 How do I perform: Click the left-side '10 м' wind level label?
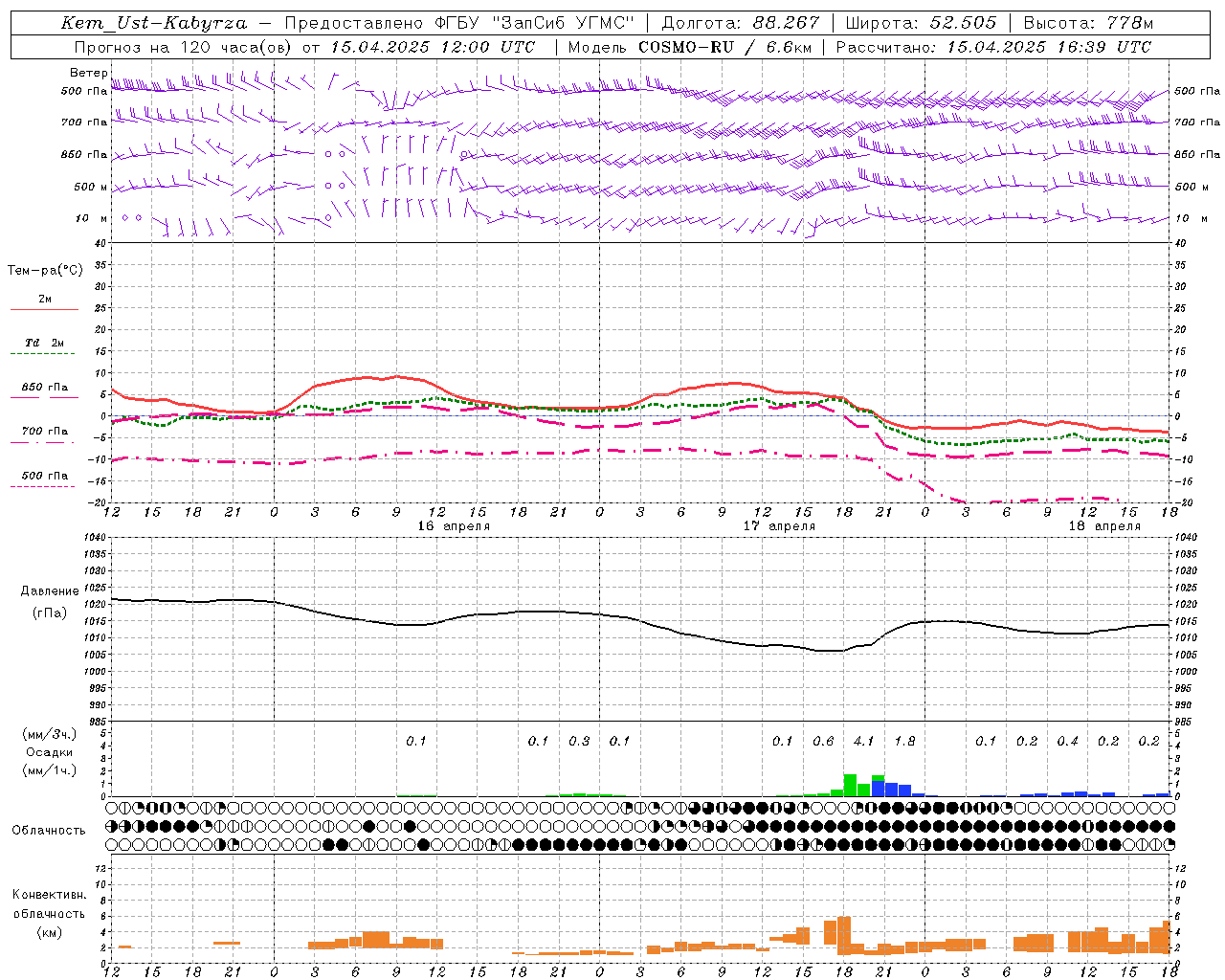click(x=92, y=218)
